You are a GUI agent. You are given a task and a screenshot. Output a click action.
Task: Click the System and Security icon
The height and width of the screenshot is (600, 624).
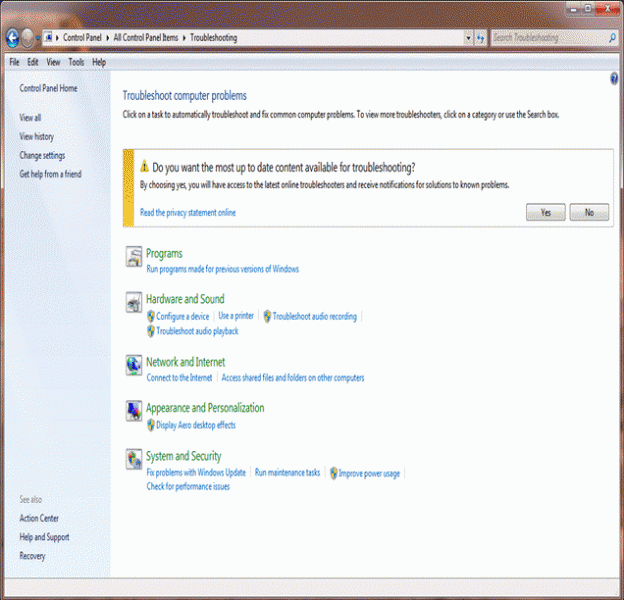[134, 460]
